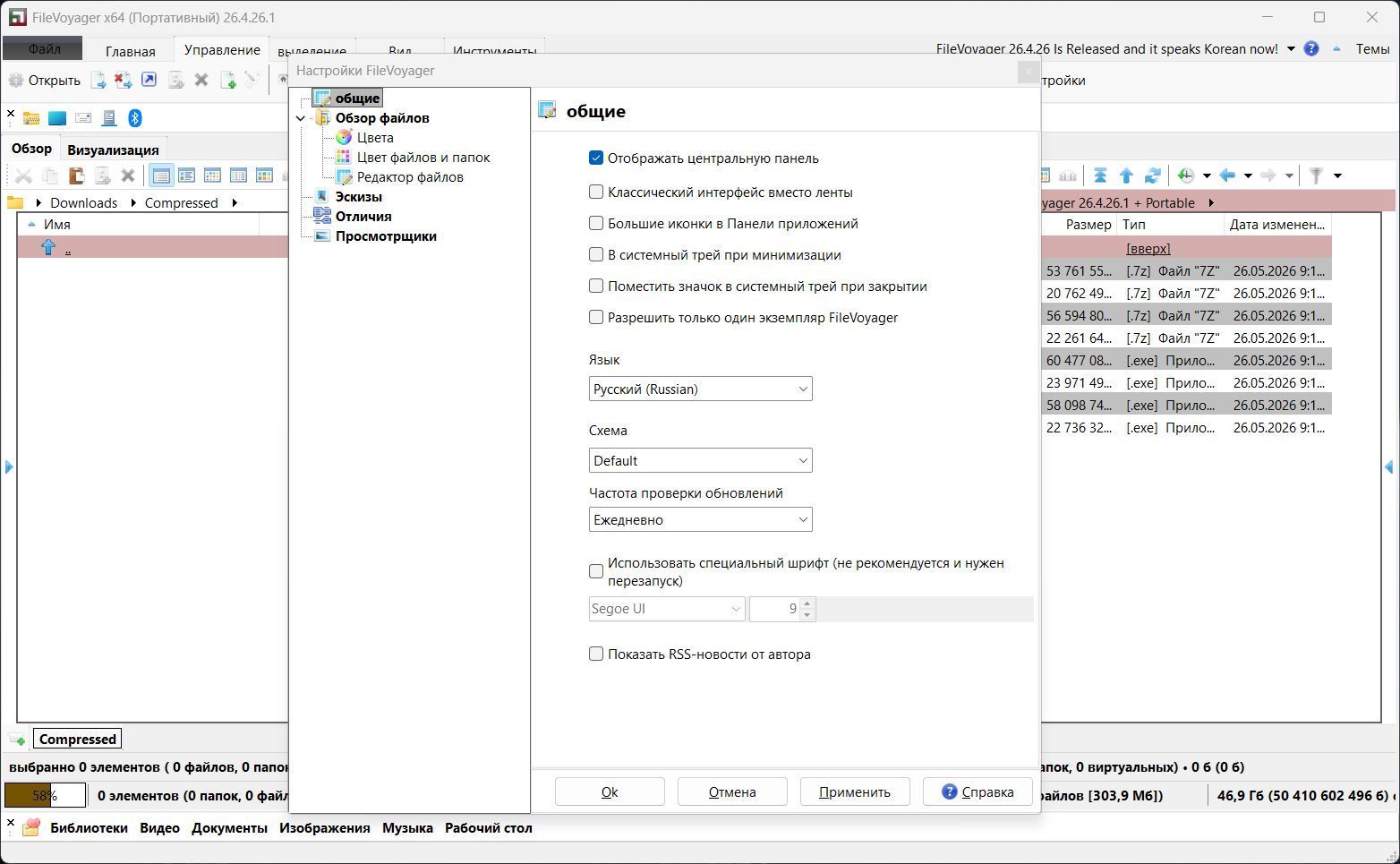
Task: Click the paste clipboard icon in left pane toolbar
Action: pyautogui.click(x=76, y=175)
